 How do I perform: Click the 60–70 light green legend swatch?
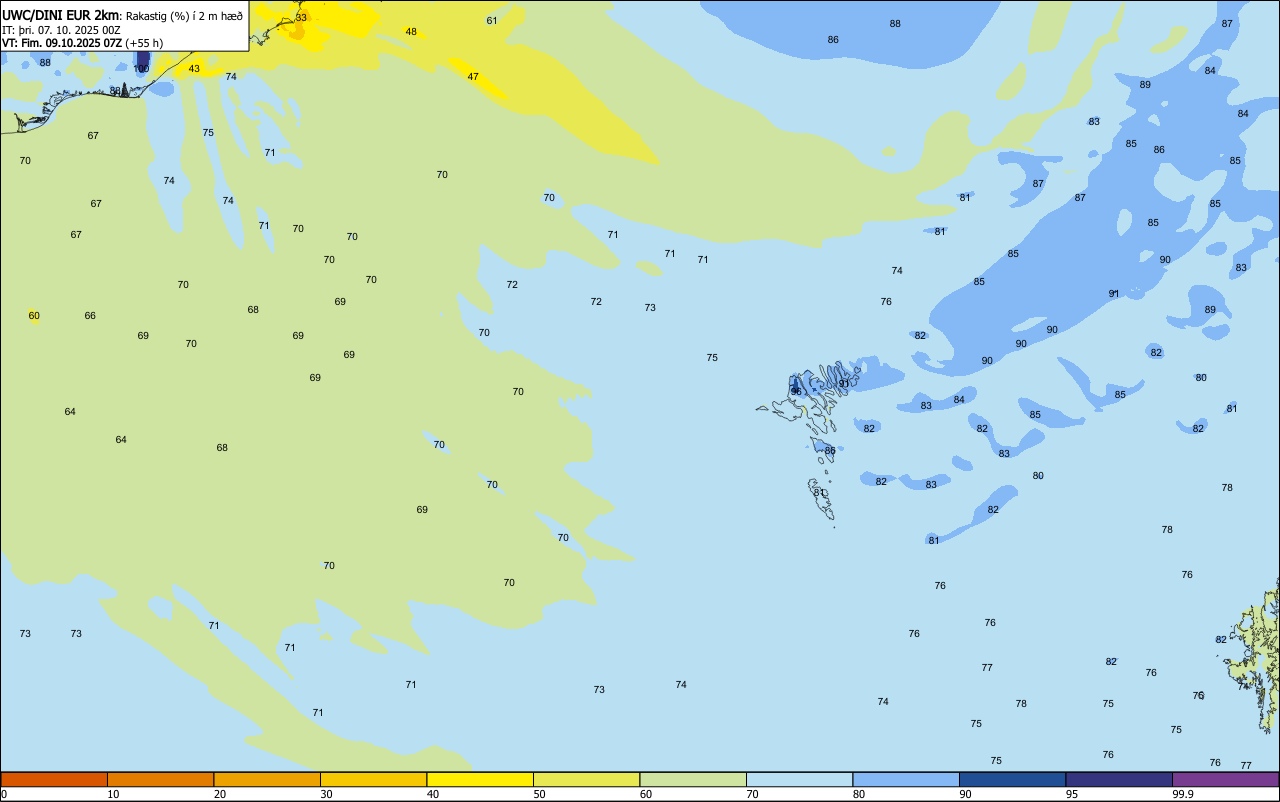click(693, 779)
